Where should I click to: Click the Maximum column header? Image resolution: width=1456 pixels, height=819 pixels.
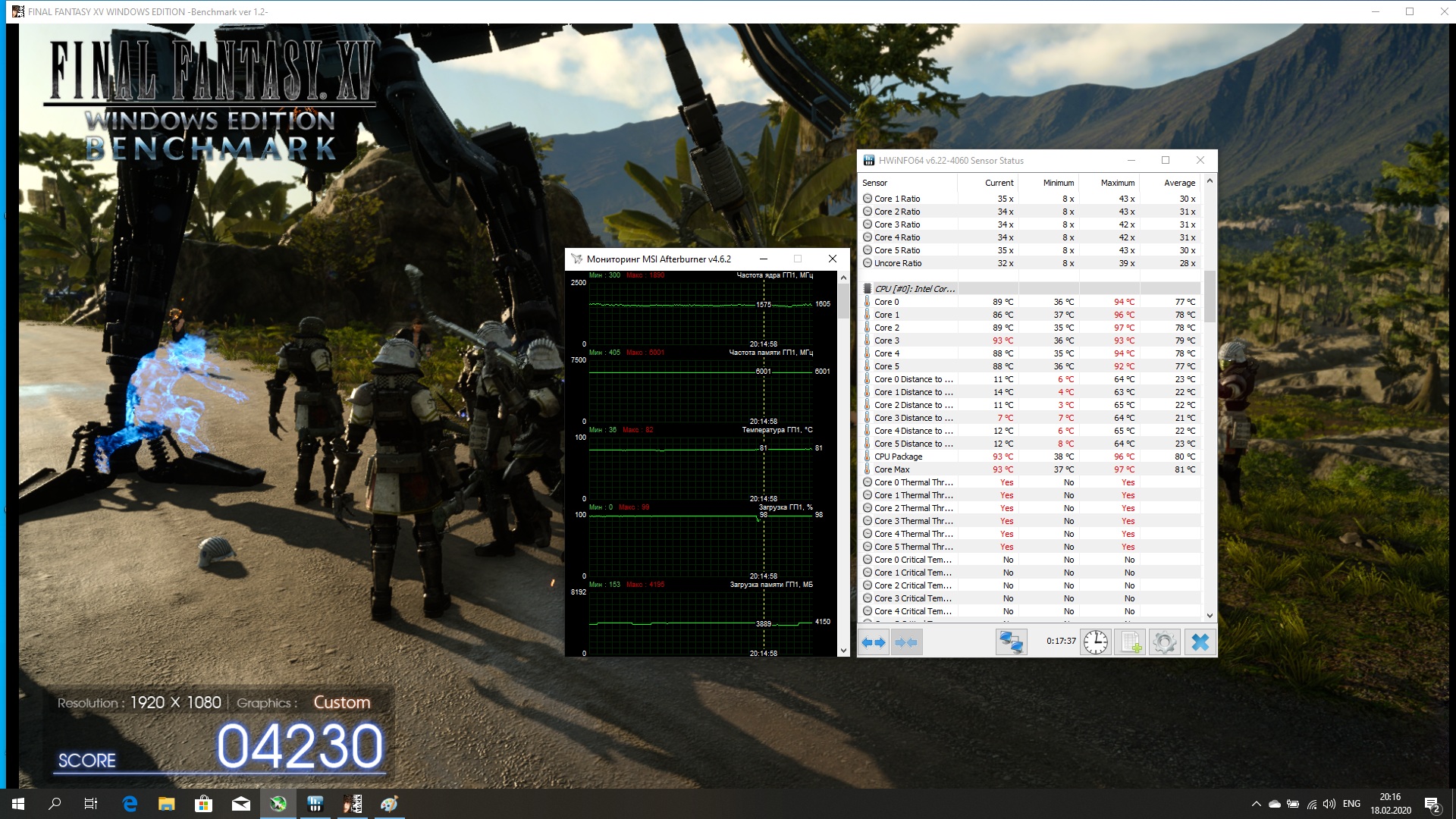(1117, 183)
